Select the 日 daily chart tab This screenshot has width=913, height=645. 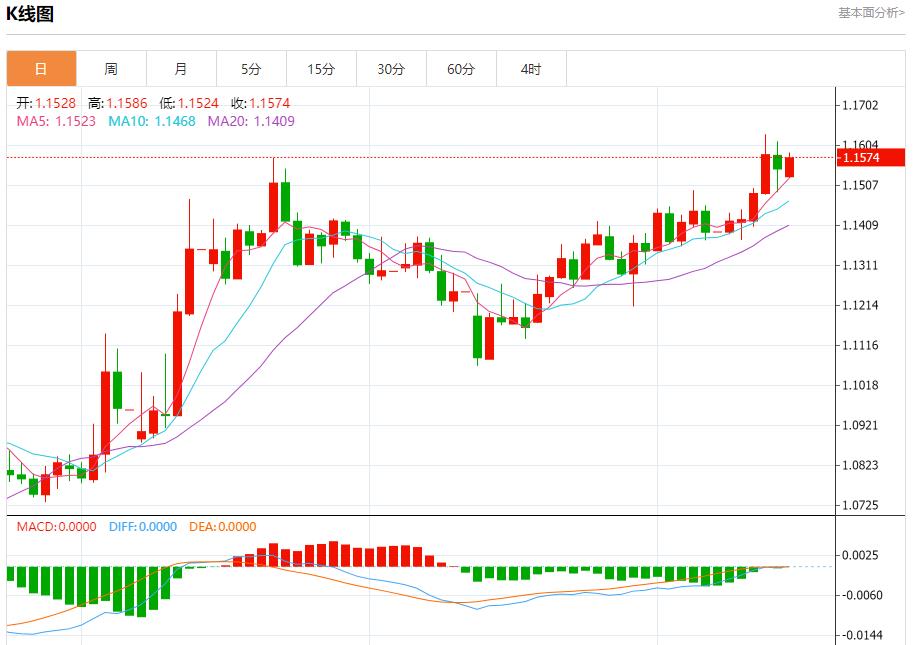(x=41, y=69)
